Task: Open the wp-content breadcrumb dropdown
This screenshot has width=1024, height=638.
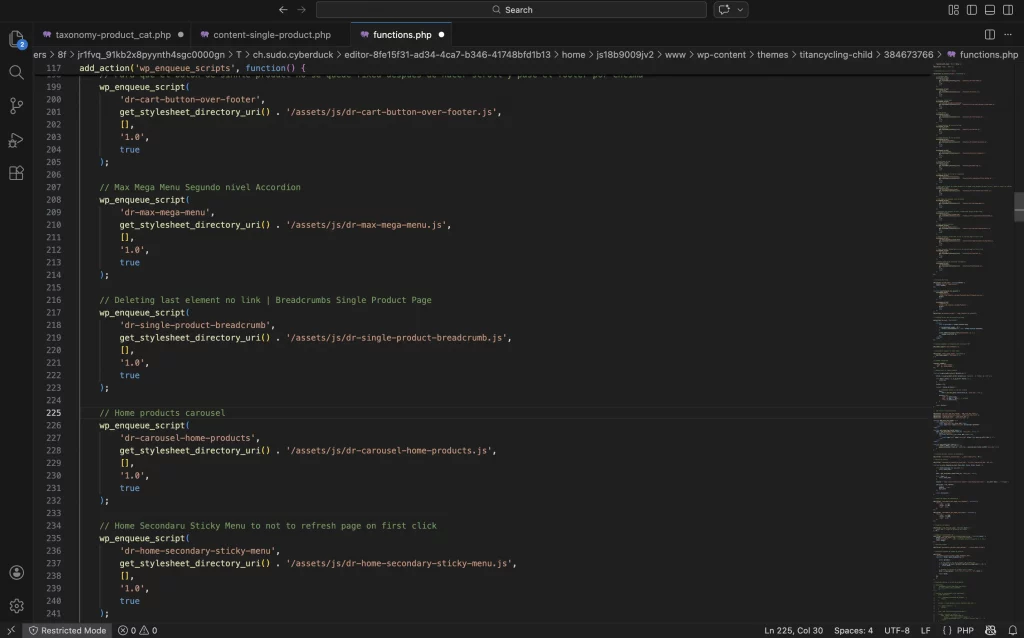Action: pyautogui.click(x=722, y=55)
